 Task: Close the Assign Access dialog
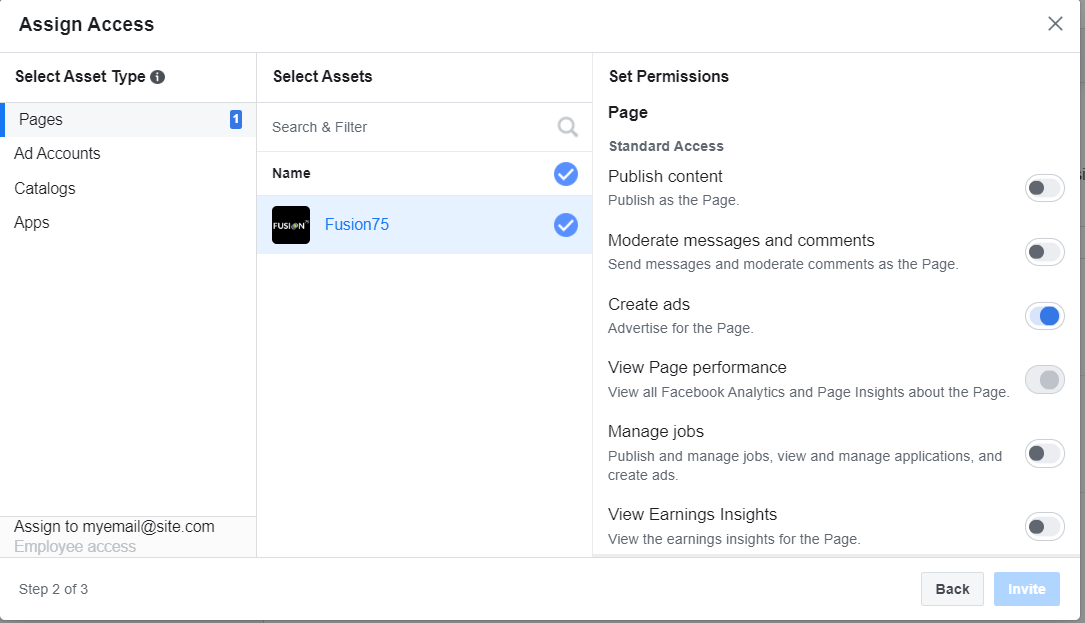click(x=1055, y=24)
